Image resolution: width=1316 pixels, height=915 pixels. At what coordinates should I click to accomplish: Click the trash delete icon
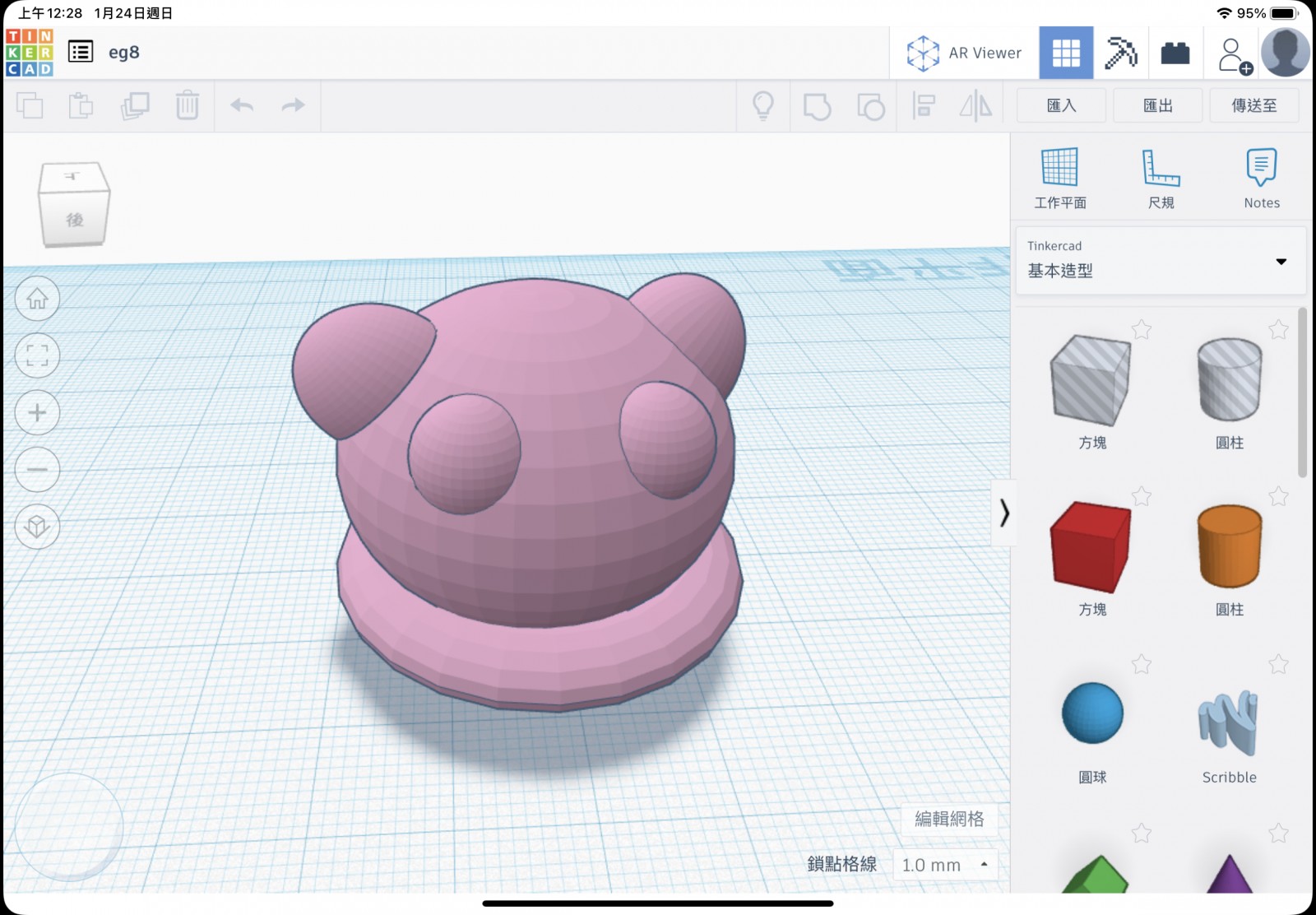tap(188, 105)
